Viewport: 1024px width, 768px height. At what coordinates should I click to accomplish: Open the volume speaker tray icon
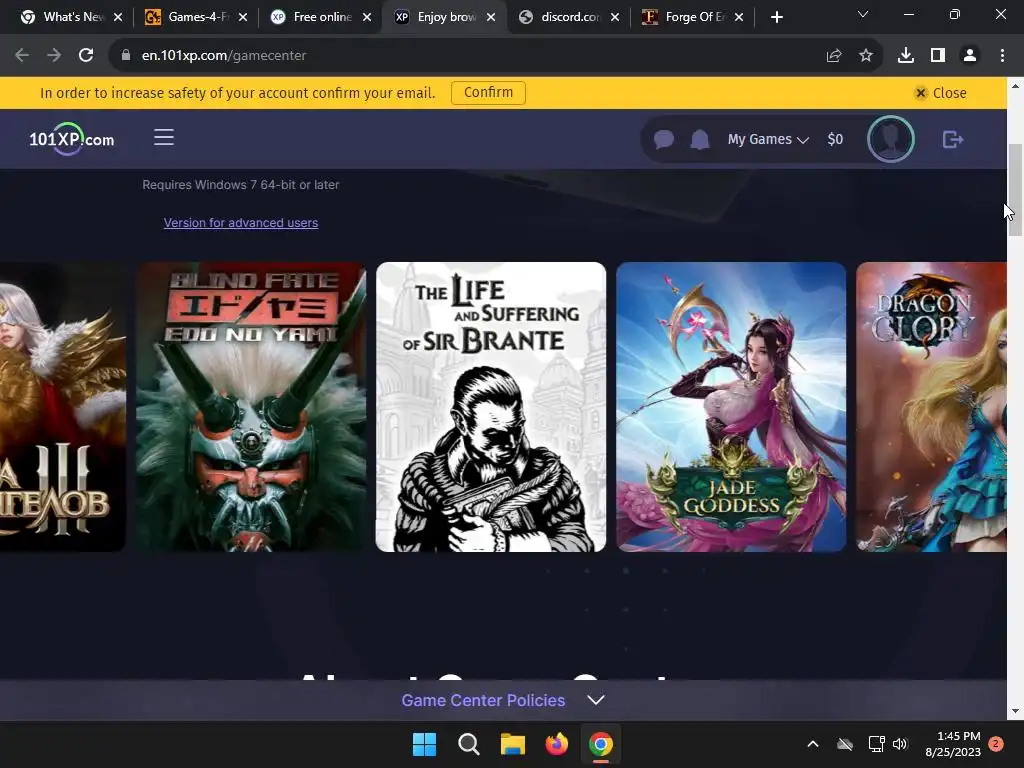coord(900,744)
